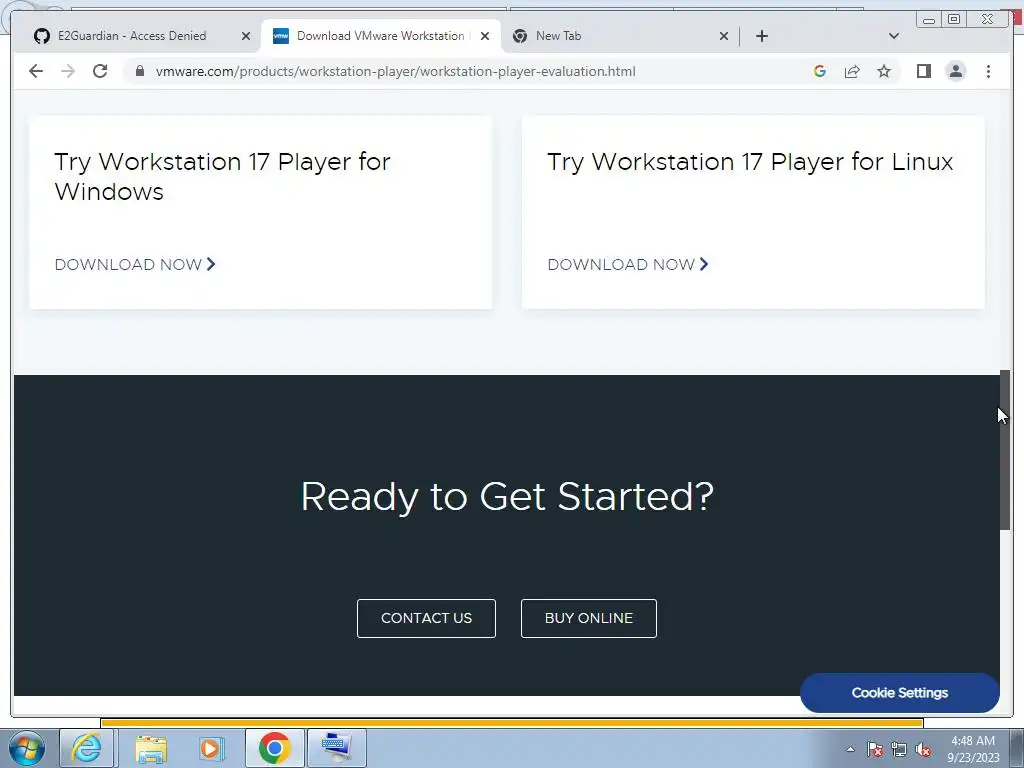The width and height of the screenshot is (1024, 768).
Task: Open Windows Explorer from taskbar
Action: click(151, 748)
